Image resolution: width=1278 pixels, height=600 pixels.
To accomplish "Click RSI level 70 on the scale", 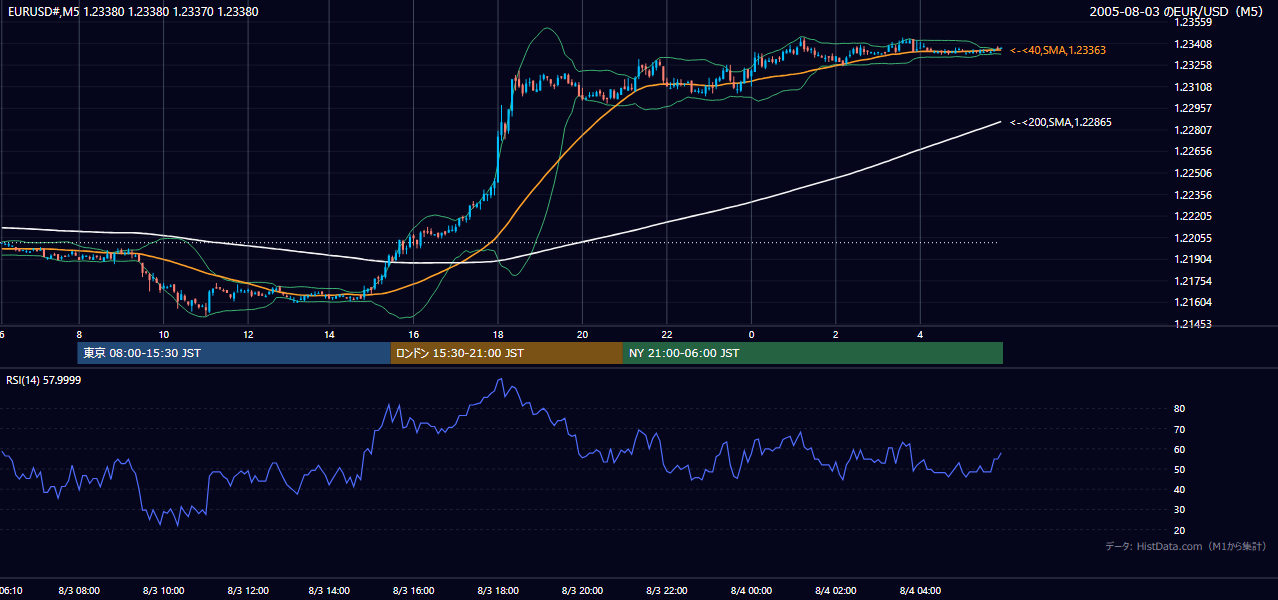I will pyautogui.click(x=1180, y=429).
